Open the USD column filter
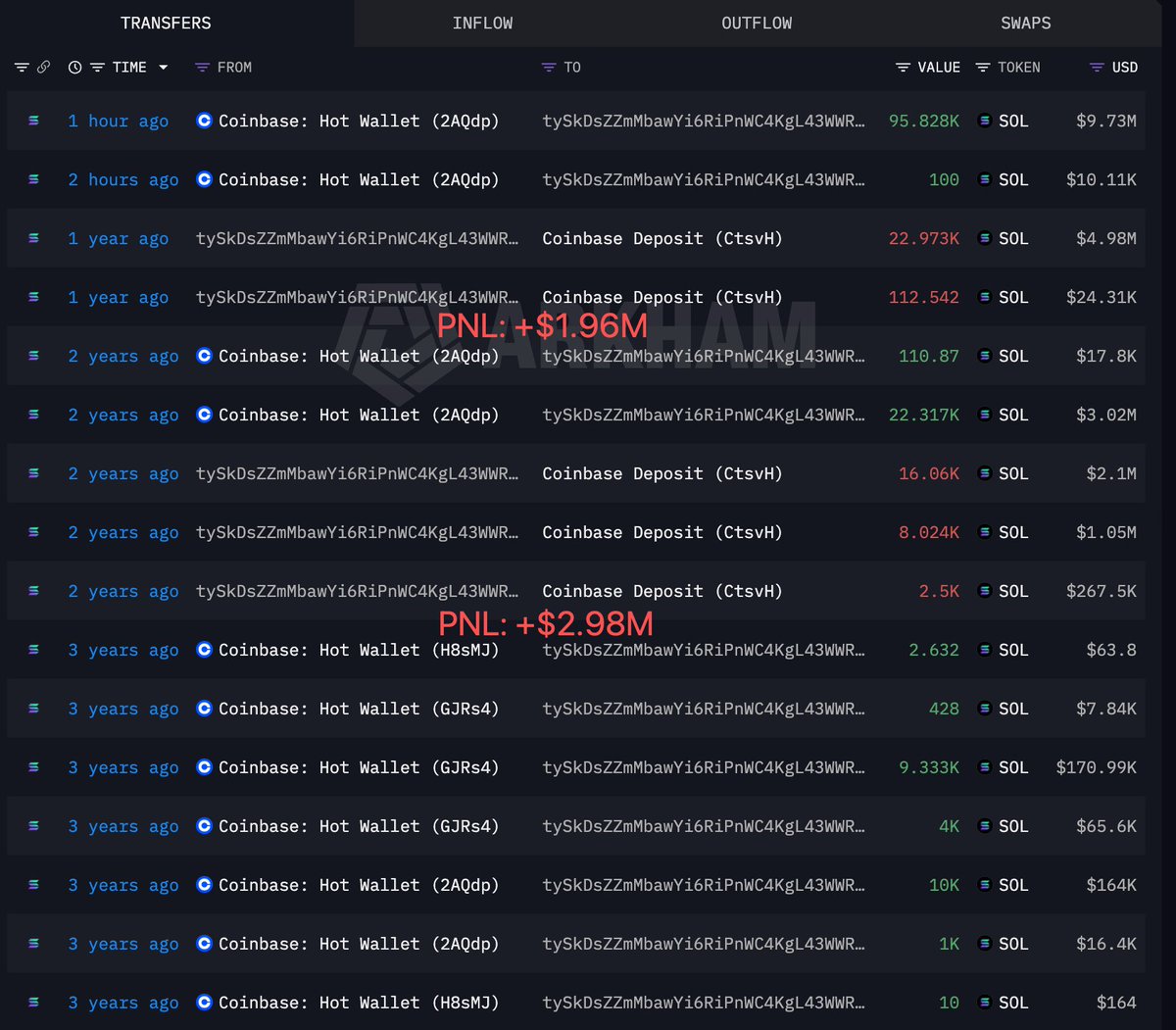 (x=1098, y=68)
